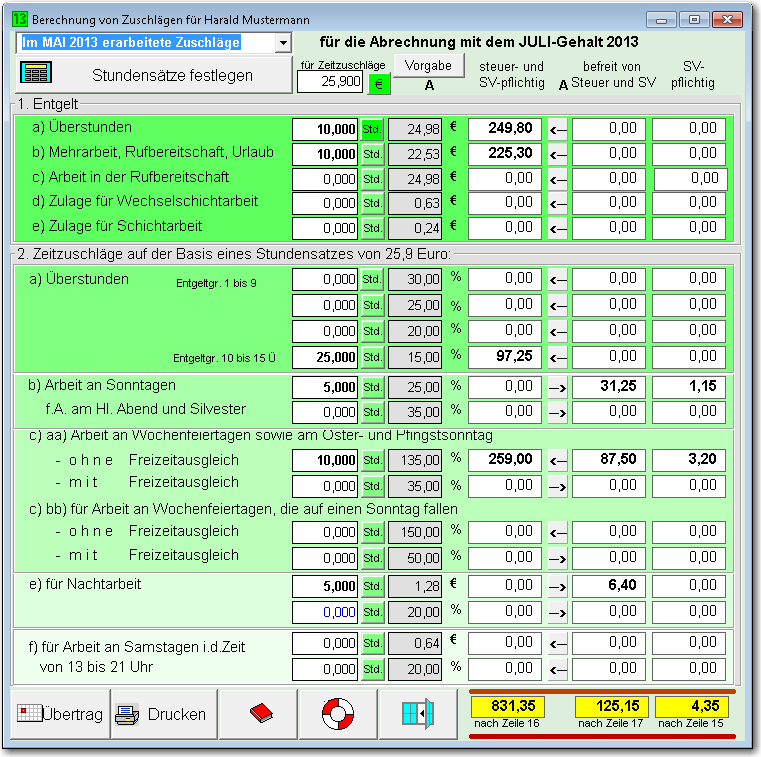Click Std. button in the 20,00 Überstunden row
Screen dimensions: 761x757
click(372, 331)
